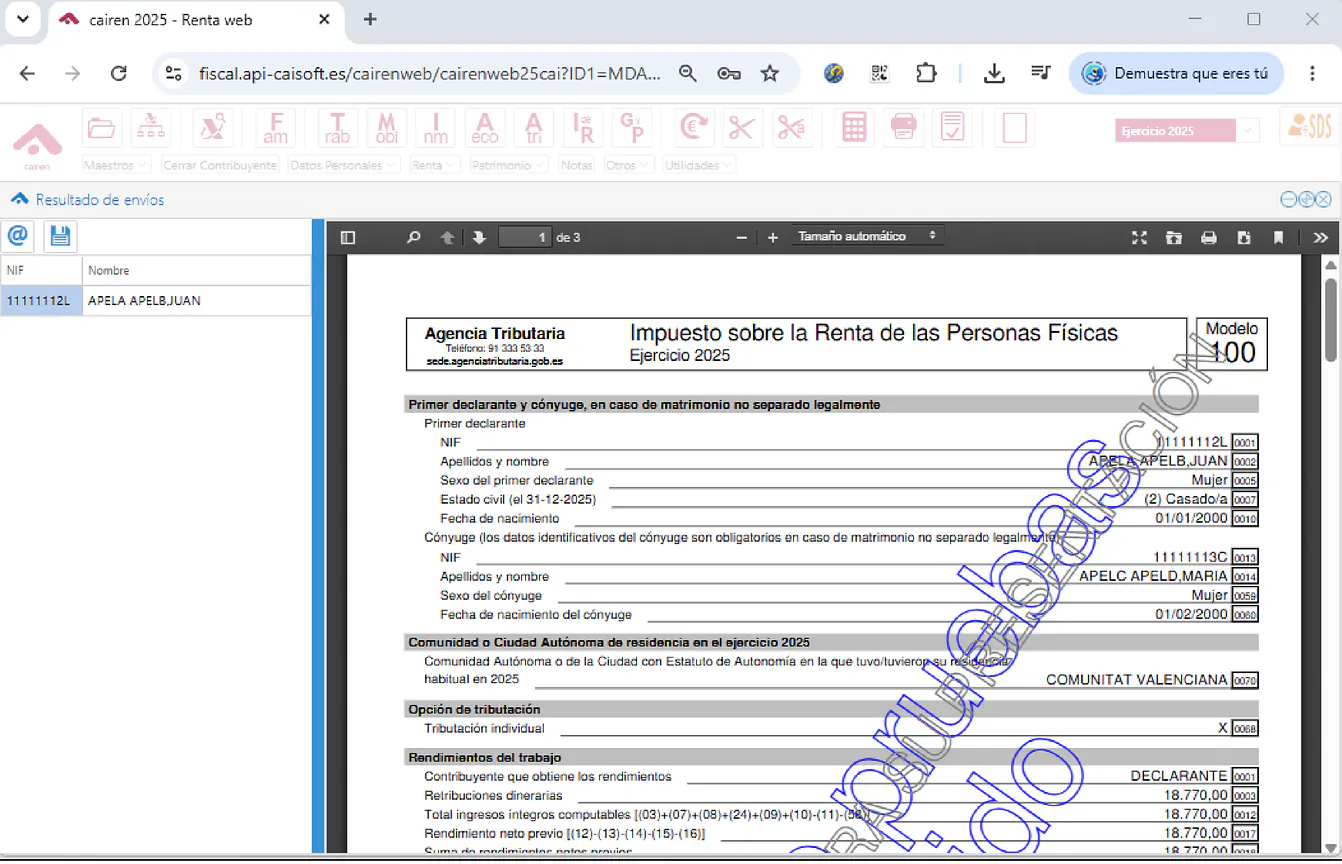Select the 'T rab' work income icon
Image resolution: width=1342 pixels, height=864 pixels.
[338, 128]
